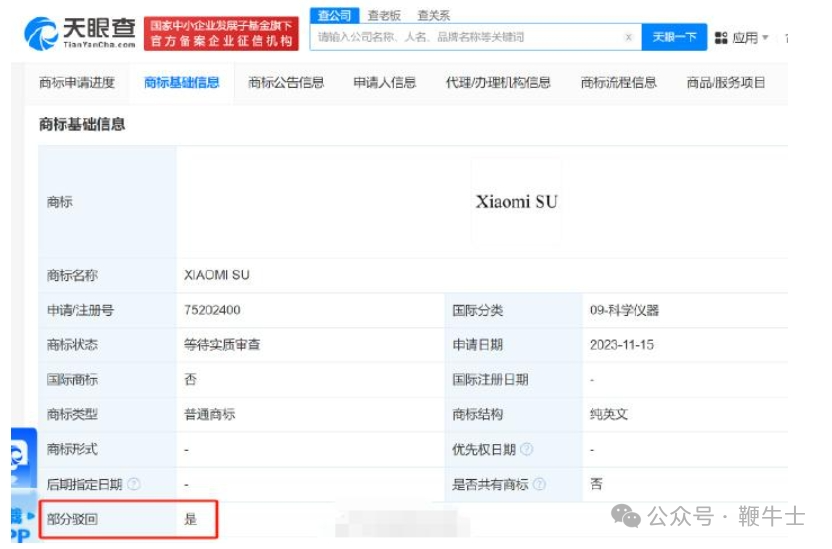Open the 商标公告信息 tab
Image resolution: width=832 pixels, height=549 pixels.
coord(286,83)
